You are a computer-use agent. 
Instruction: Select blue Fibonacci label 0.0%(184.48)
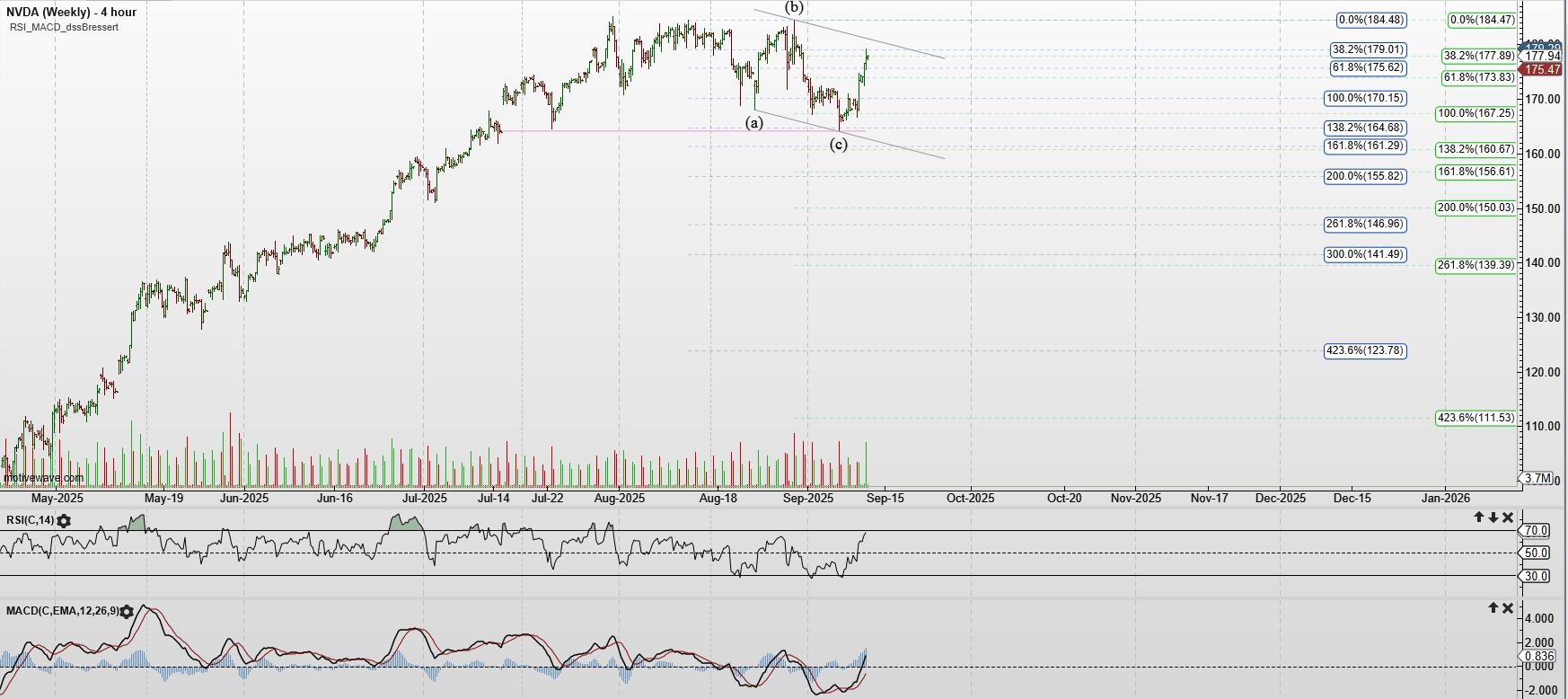coord(1371,20)
